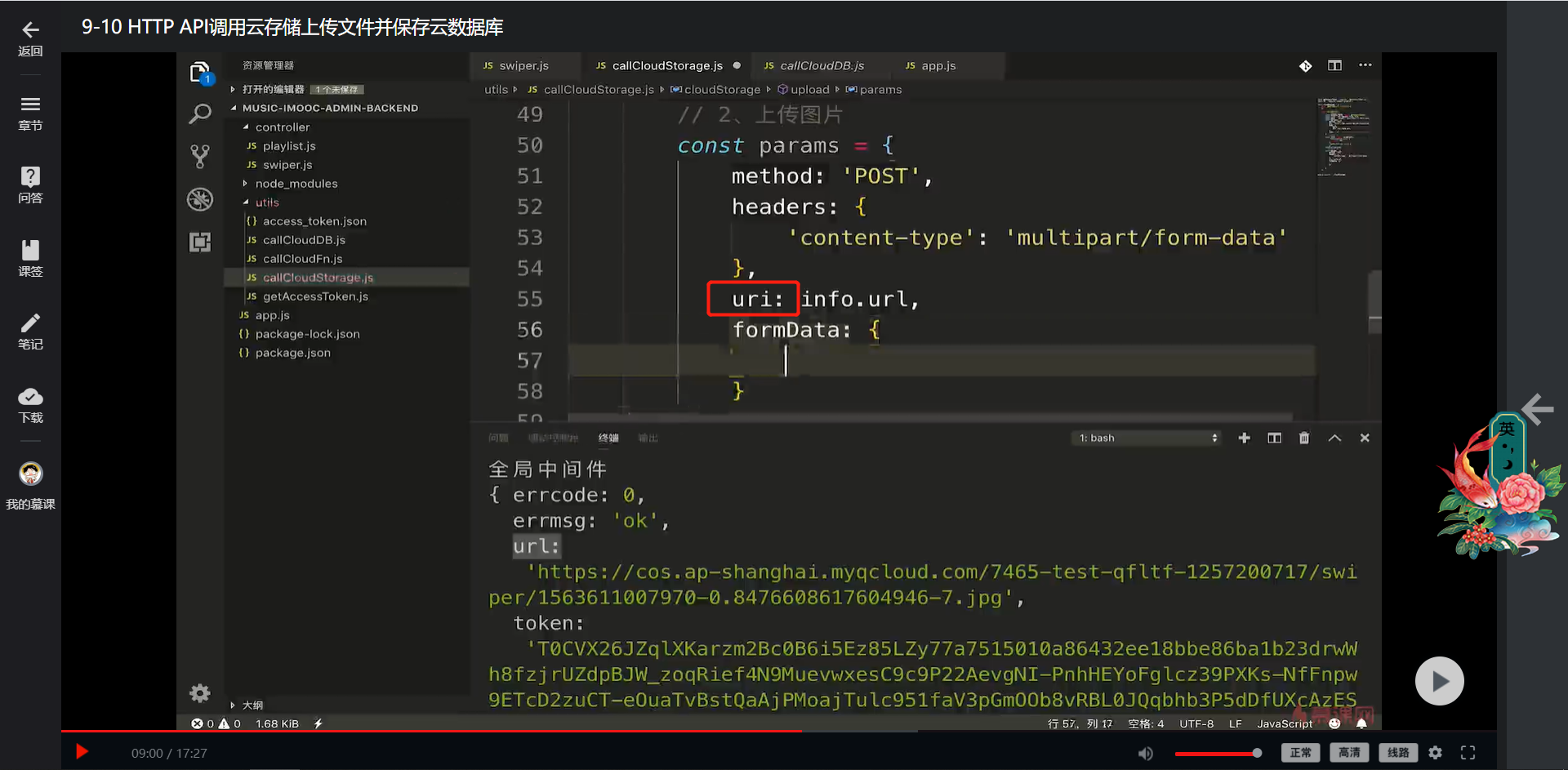Screen dimensions: 1568x770
Task: Open the 笔记 notes panel
Action: (x=30, y=332)
